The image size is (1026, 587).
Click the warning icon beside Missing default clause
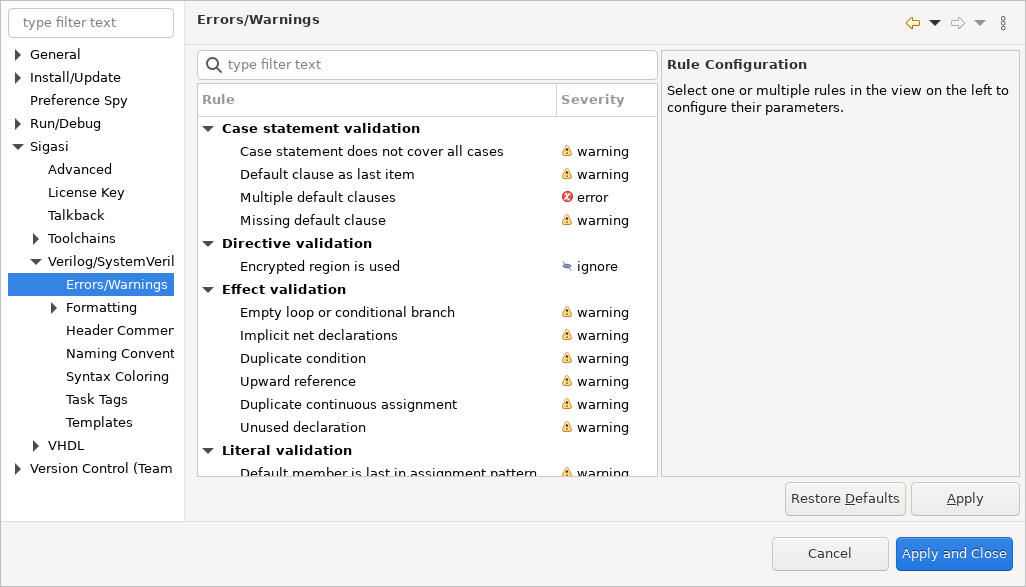click(x=567, y=220)
